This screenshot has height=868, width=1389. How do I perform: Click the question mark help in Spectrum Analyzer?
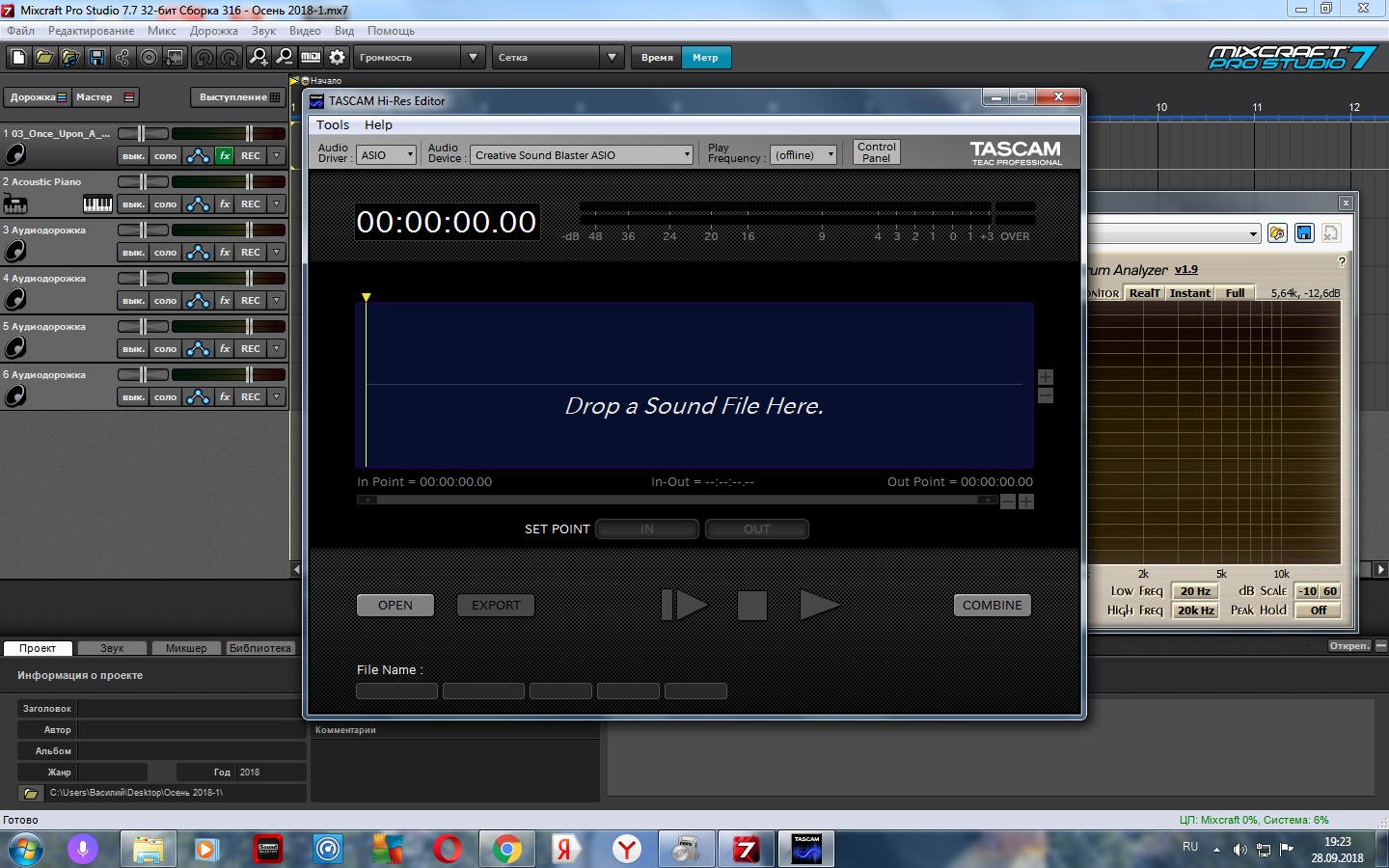[1342, 262]
